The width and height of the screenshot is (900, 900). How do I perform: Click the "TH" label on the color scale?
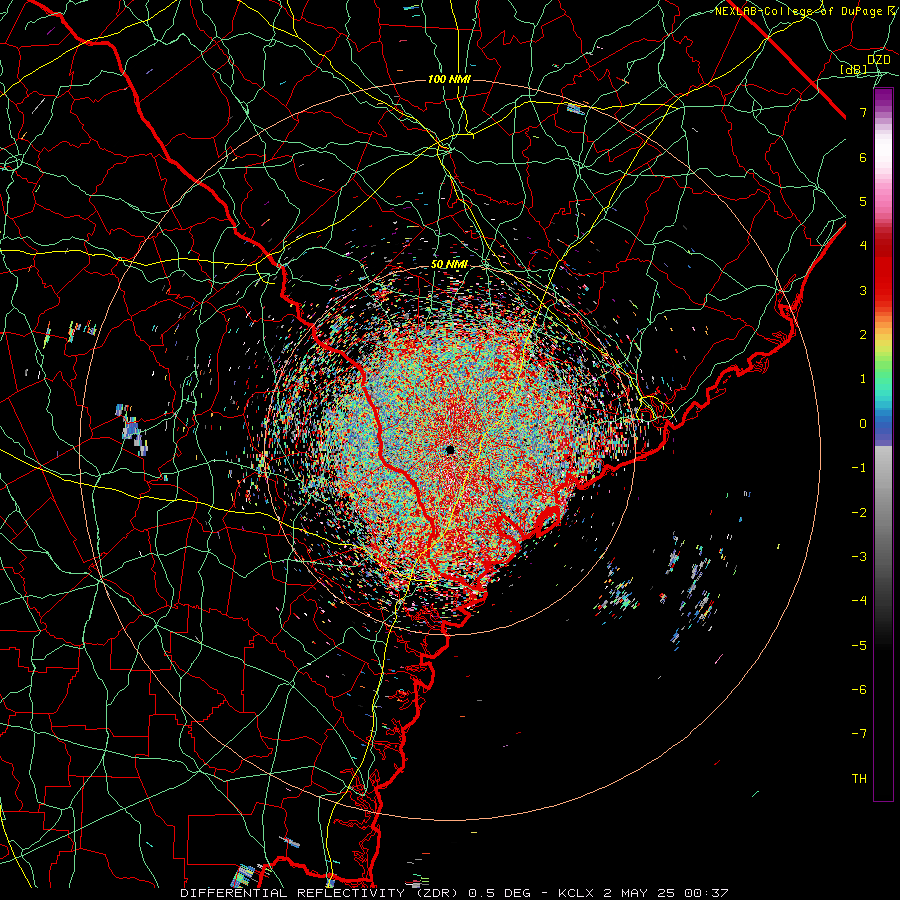point(859,779)
